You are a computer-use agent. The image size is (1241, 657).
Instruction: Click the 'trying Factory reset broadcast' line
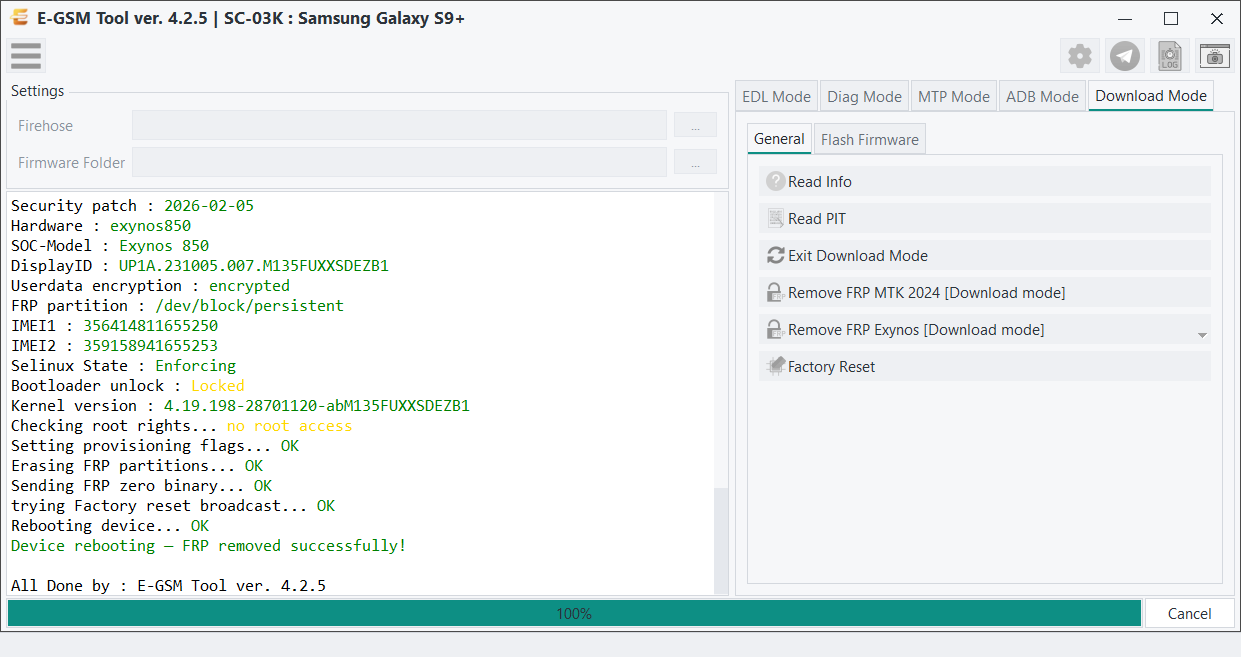point(173,505)
